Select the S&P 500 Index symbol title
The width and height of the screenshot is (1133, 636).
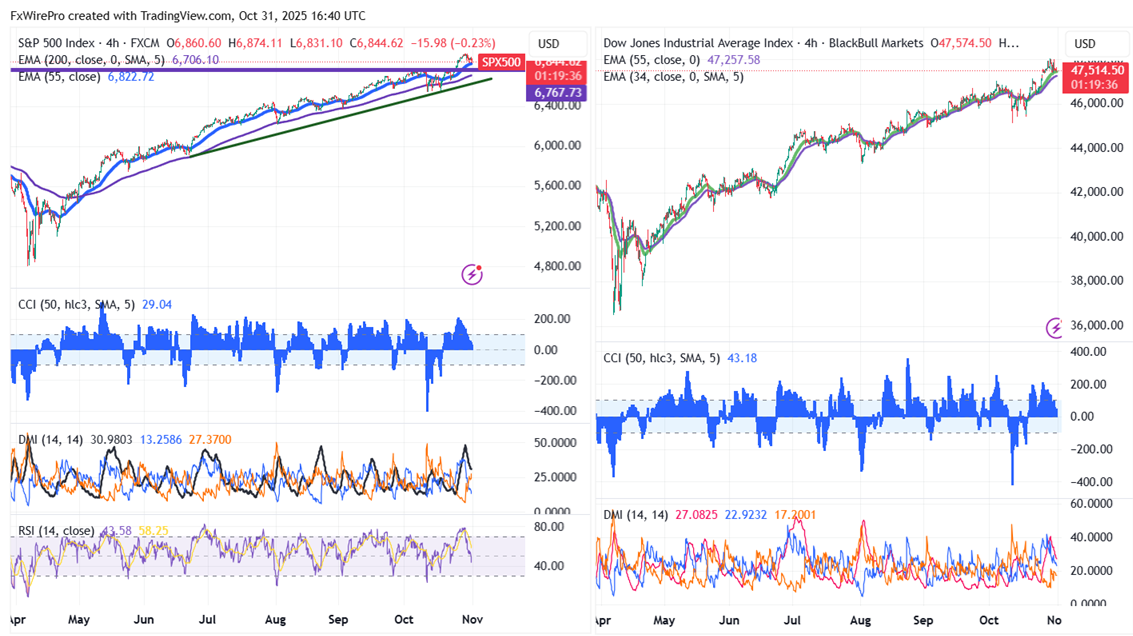(x=57, y=43)
